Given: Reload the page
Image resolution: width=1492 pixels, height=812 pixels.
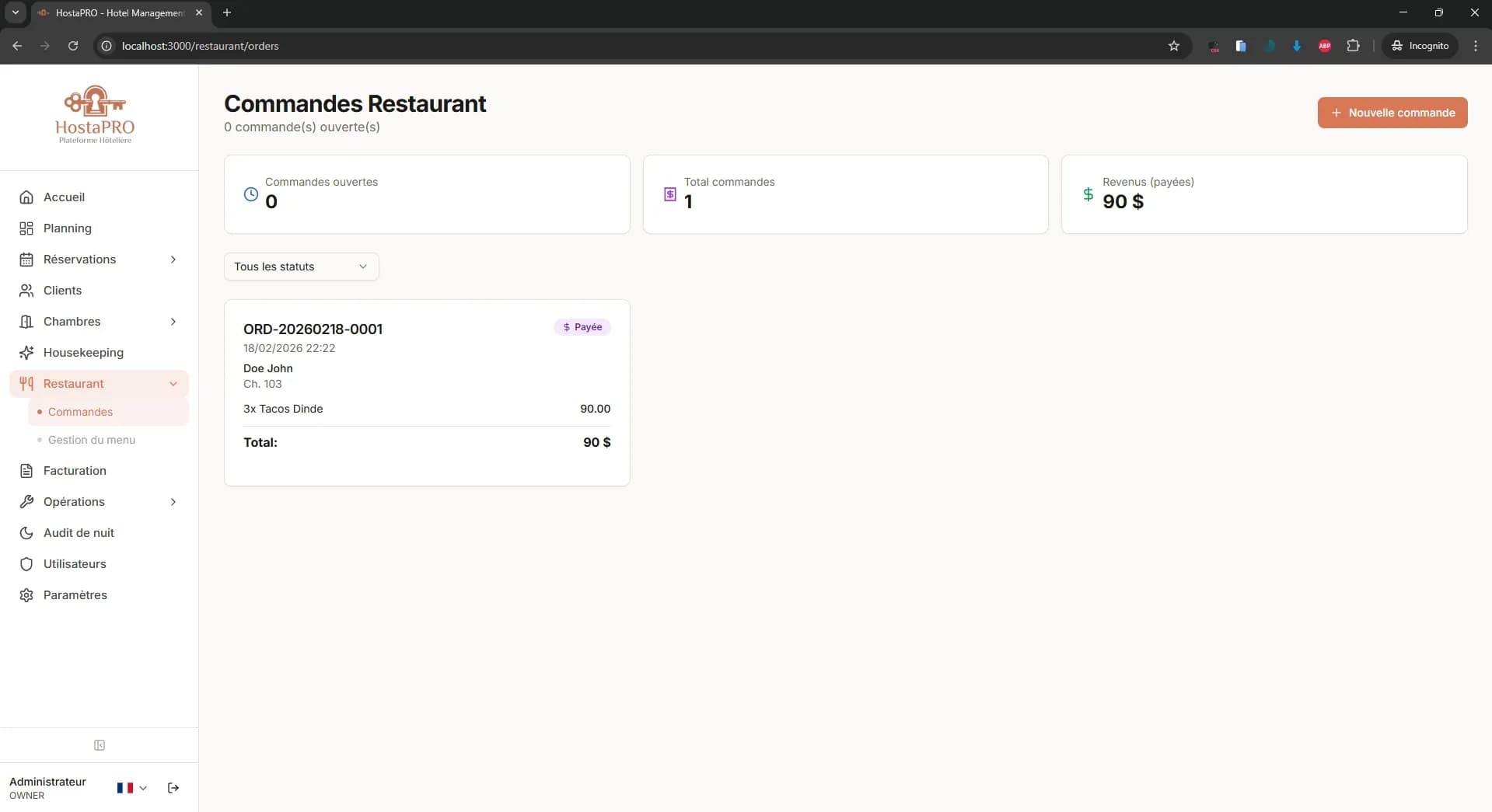Looking at the screenshot, I should [73, 46].
